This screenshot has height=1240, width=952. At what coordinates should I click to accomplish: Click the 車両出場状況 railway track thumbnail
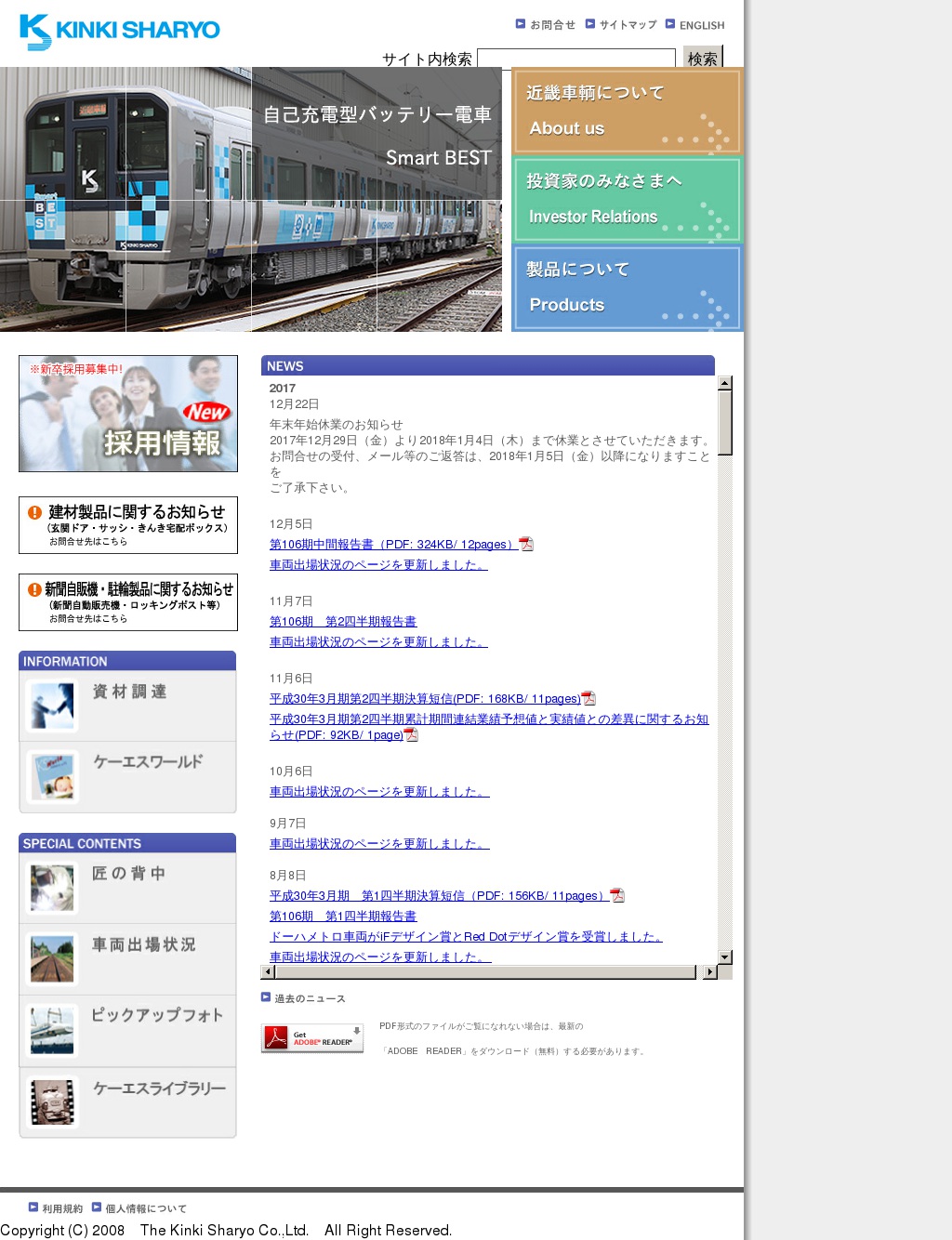52,958
